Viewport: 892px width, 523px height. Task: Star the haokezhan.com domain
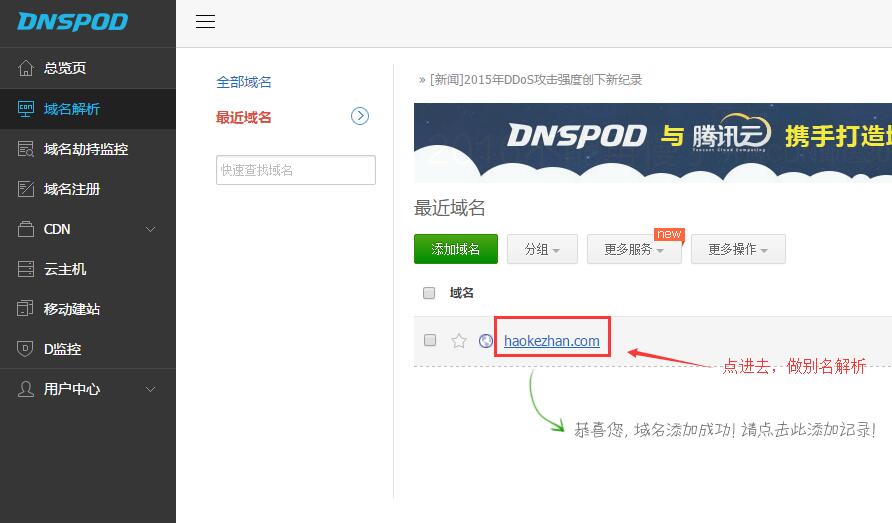point(459,341)
